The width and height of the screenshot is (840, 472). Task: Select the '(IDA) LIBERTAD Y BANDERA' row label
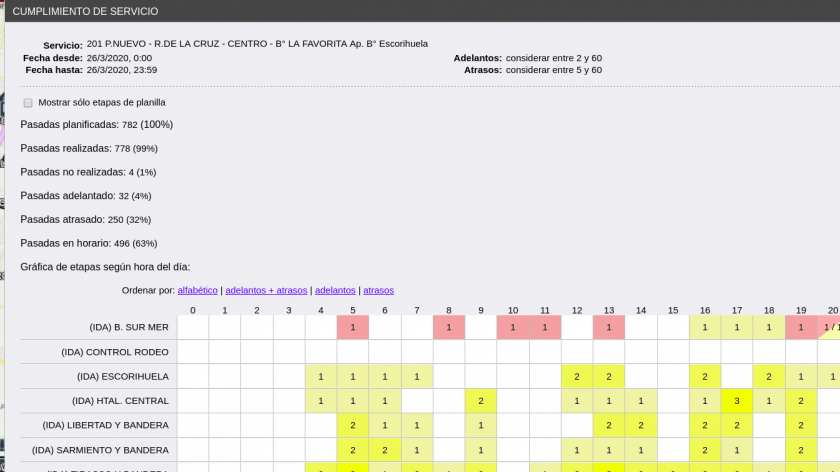[x=106, y=426]
